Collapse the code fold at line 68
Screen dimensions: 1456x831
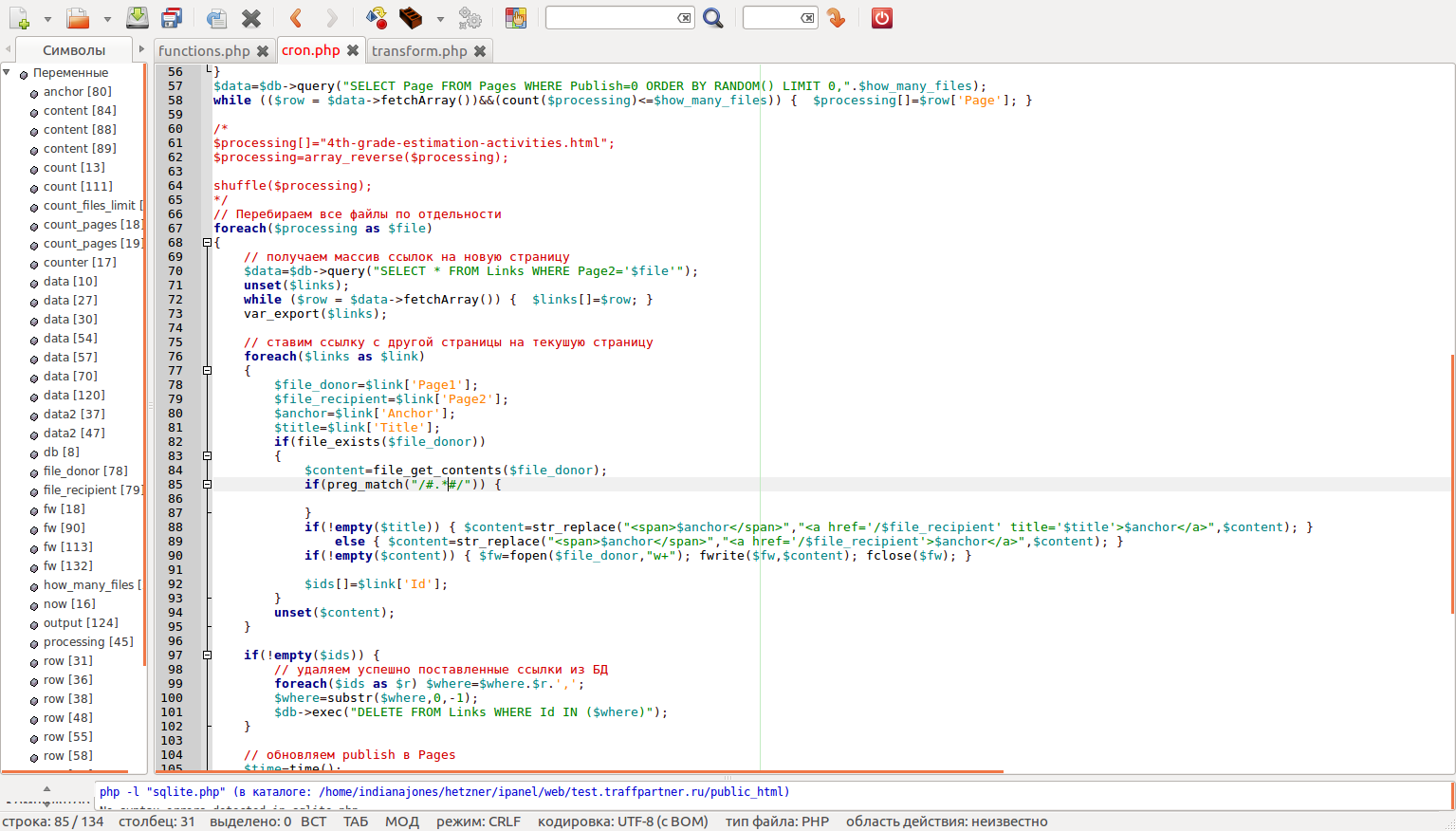[x=207, y=243]
